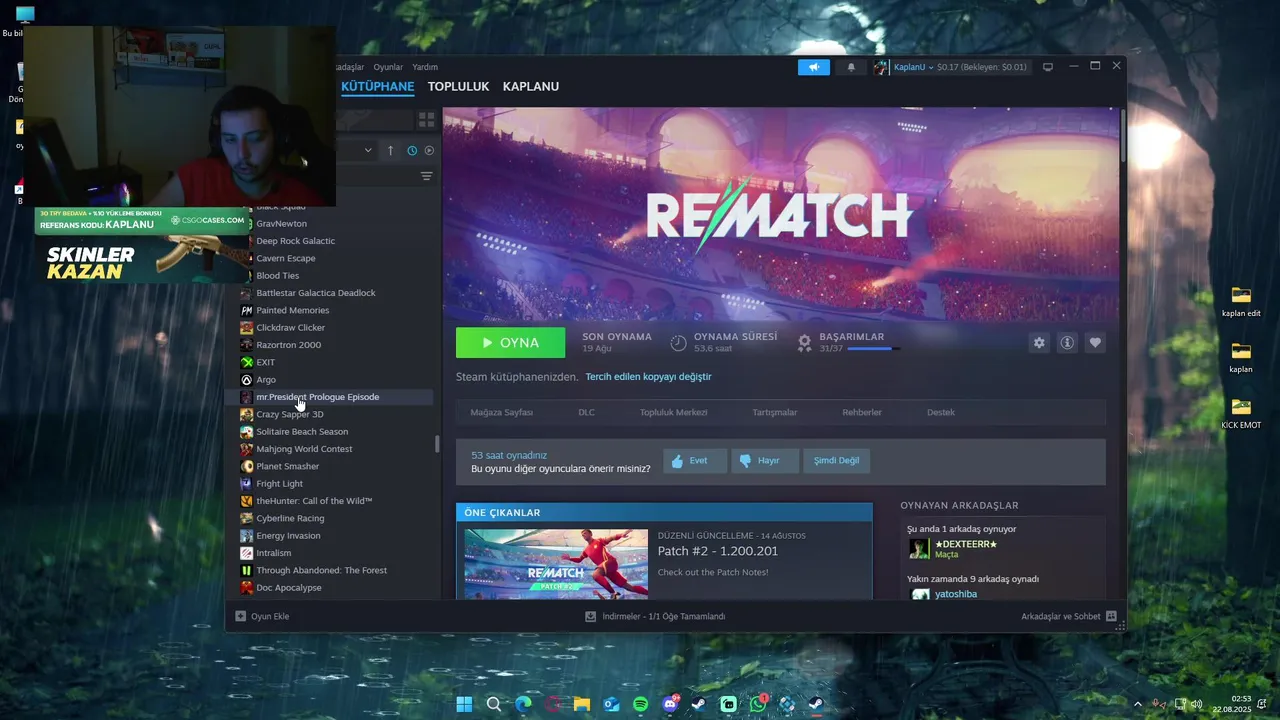Screen dimensions: 1280x720
Task: Toggle Rematch favorite heart
Action: click(1095, 342)
